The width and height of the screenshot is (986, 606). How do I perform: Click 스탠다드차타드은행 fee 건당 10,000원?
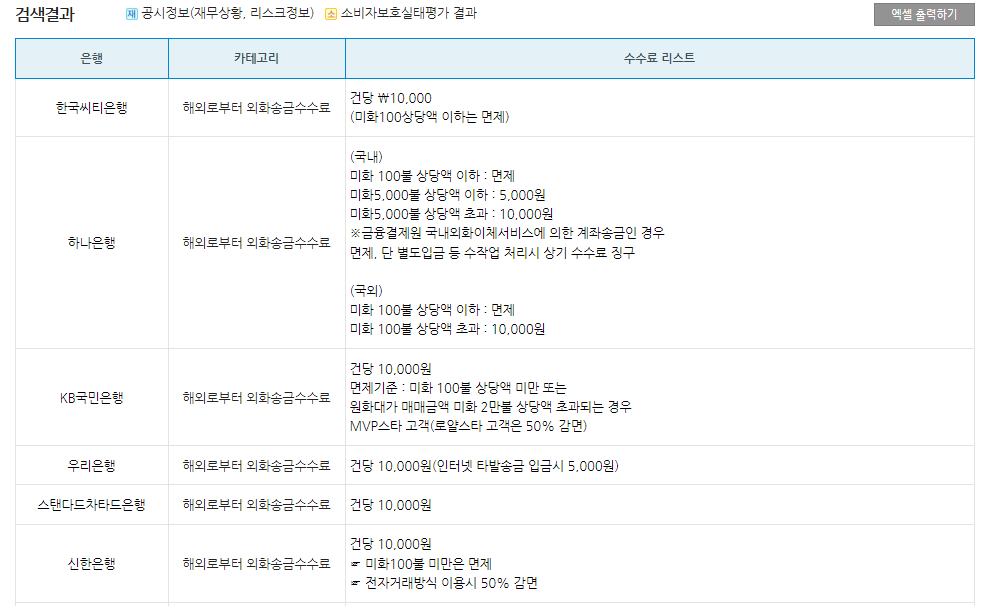(391, 505)
